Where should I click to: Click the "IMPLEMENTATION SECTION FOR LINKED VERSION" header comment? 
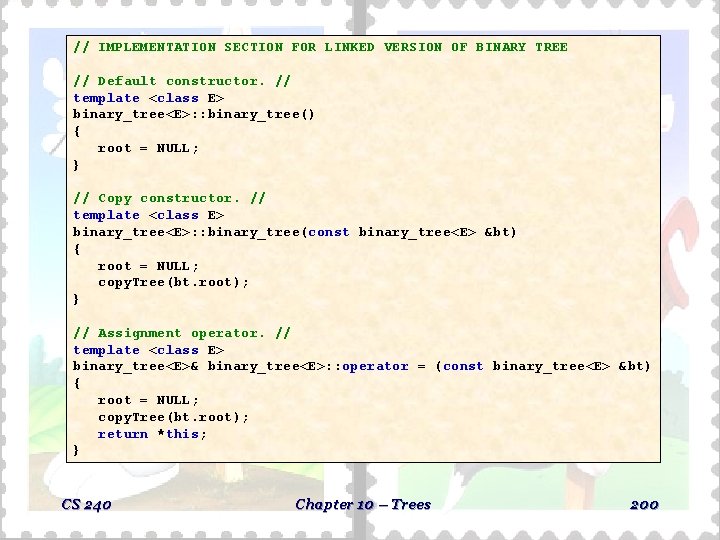[321, 47]
